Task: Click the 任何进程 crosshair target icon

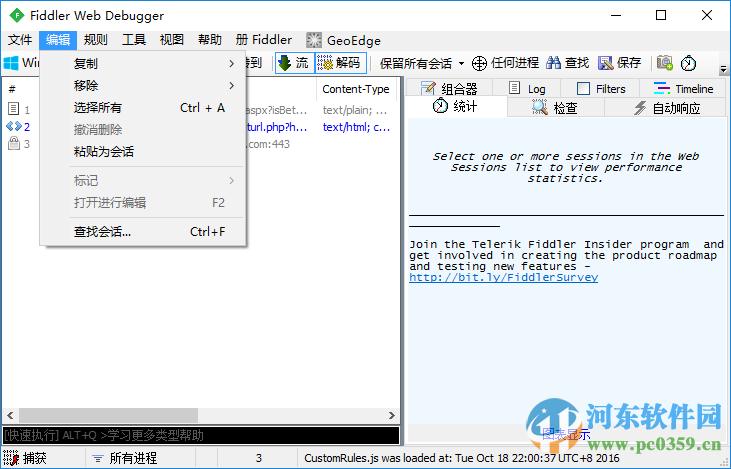Action: click(479, 63)
